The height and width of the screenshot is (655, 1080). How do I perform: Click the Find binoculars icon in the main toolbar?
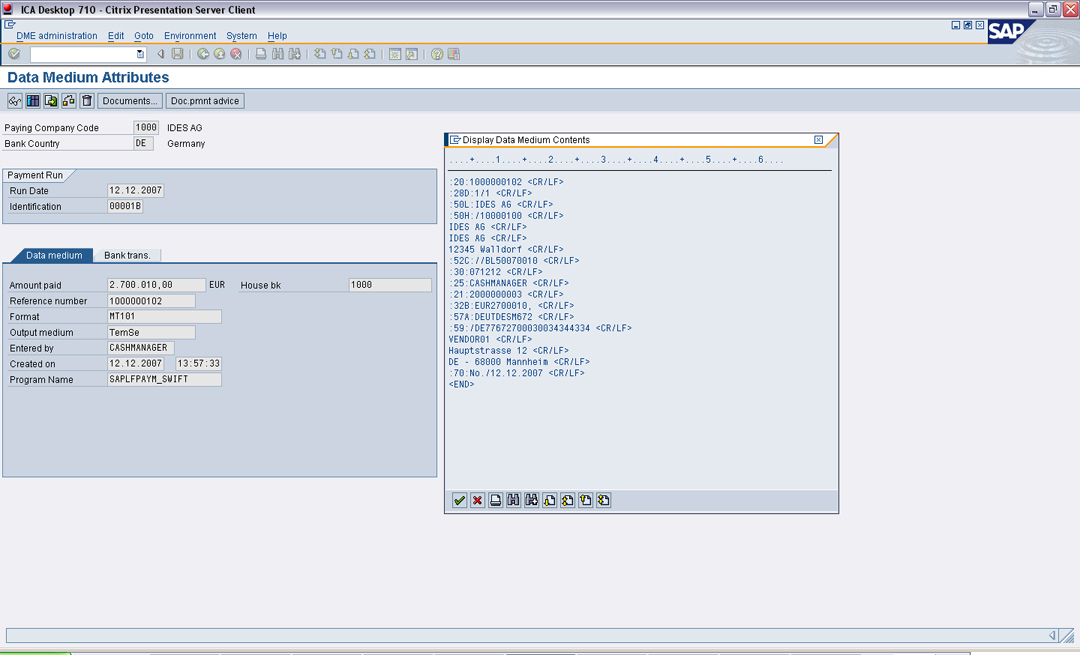pyautogui.click(x=278, y=54)
